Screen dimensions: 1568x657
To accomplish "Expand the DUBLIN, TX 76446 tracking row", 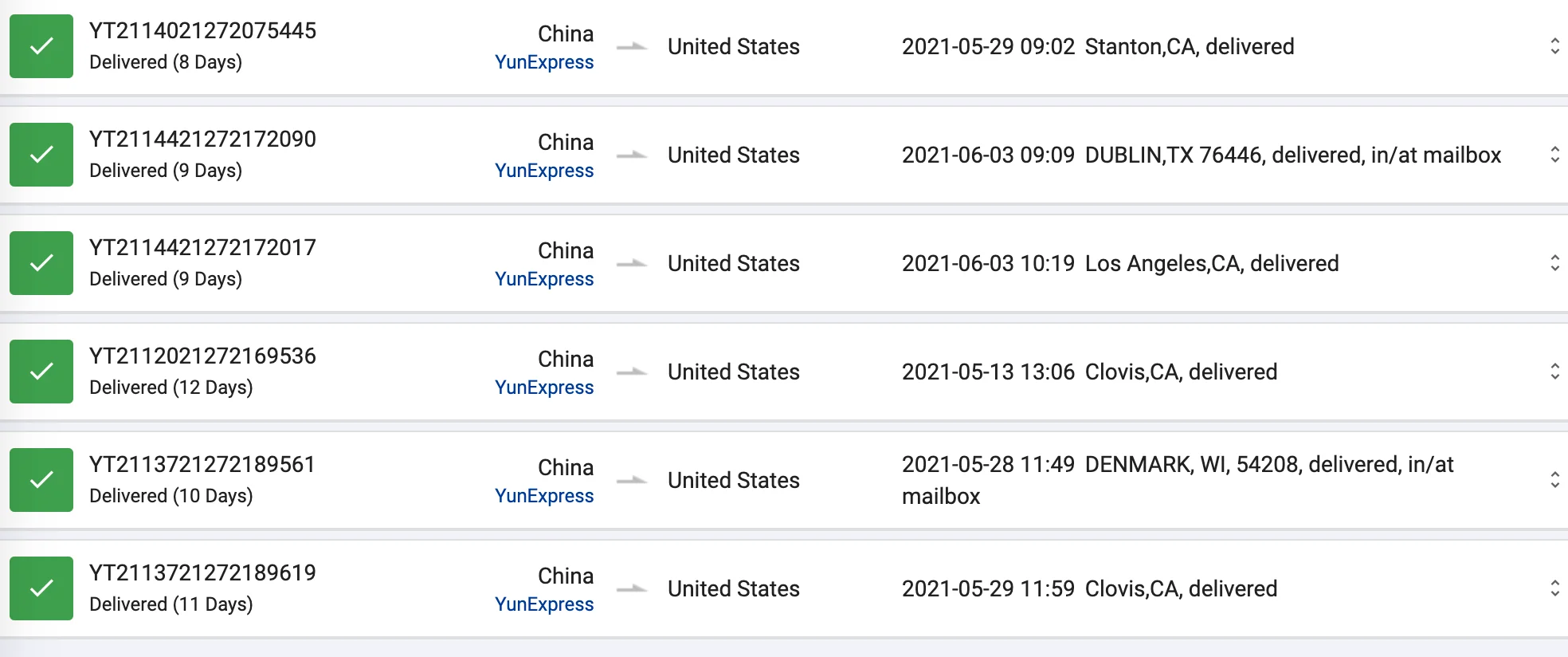I will pos(1554,155).
